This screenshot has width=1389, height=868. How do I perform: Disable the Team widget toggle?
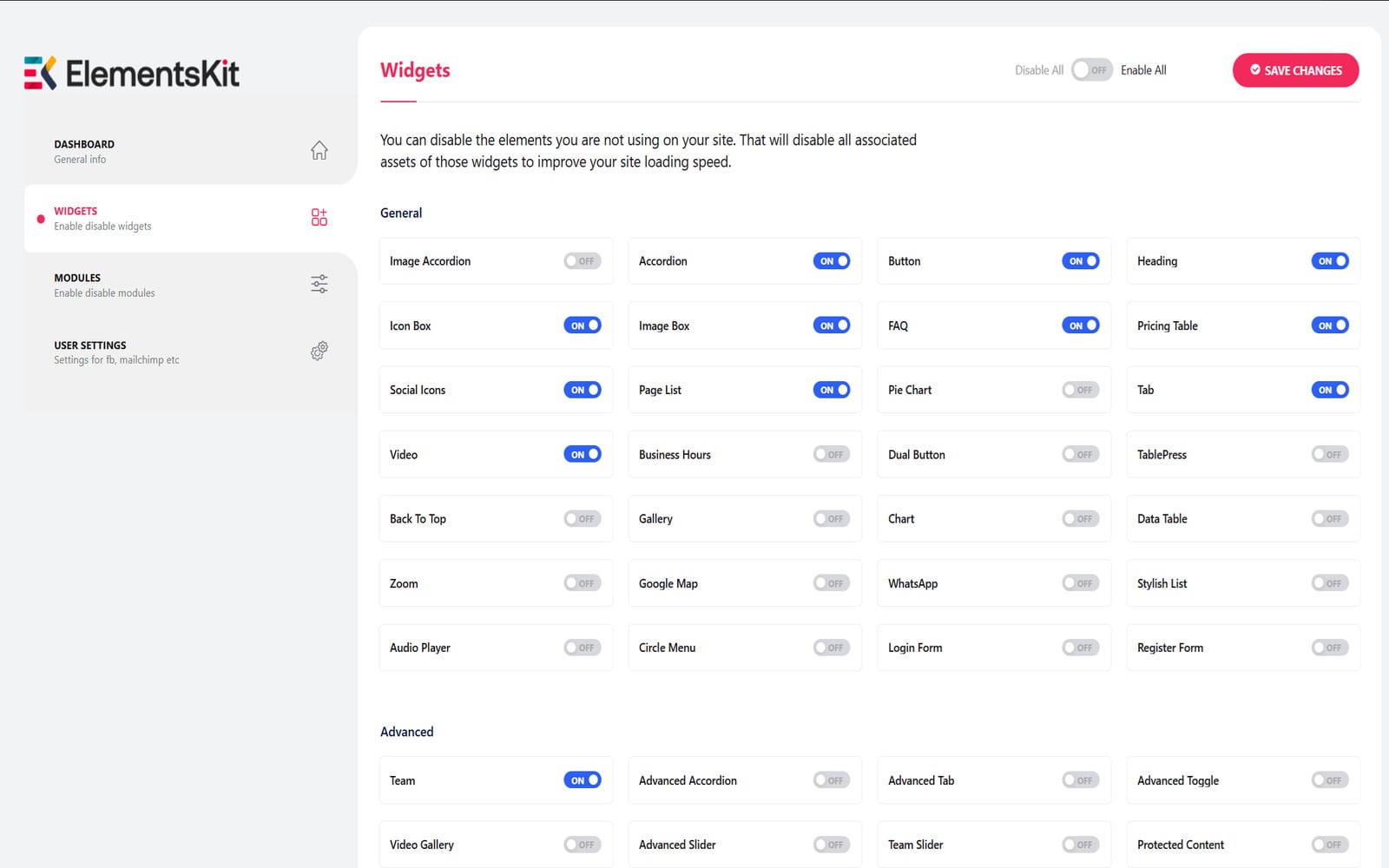click(583, 780)
